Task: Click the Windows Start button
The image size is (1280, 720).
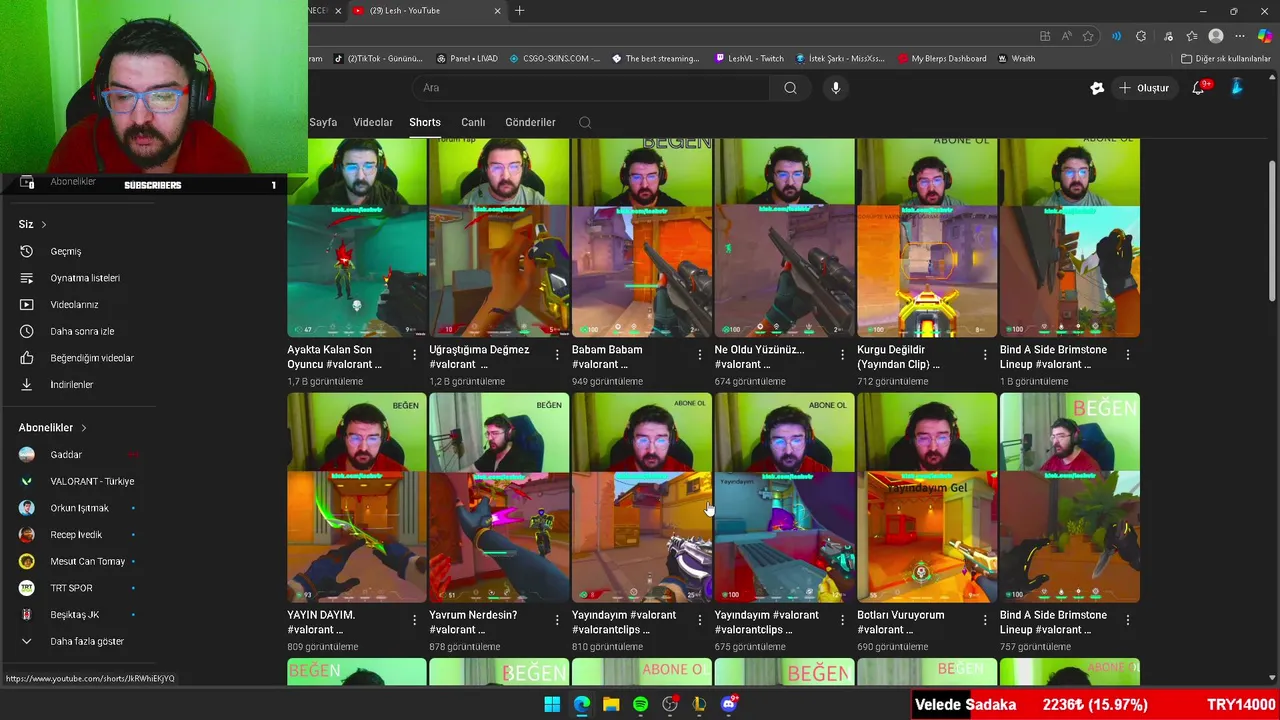Action: tap(552, 704)
